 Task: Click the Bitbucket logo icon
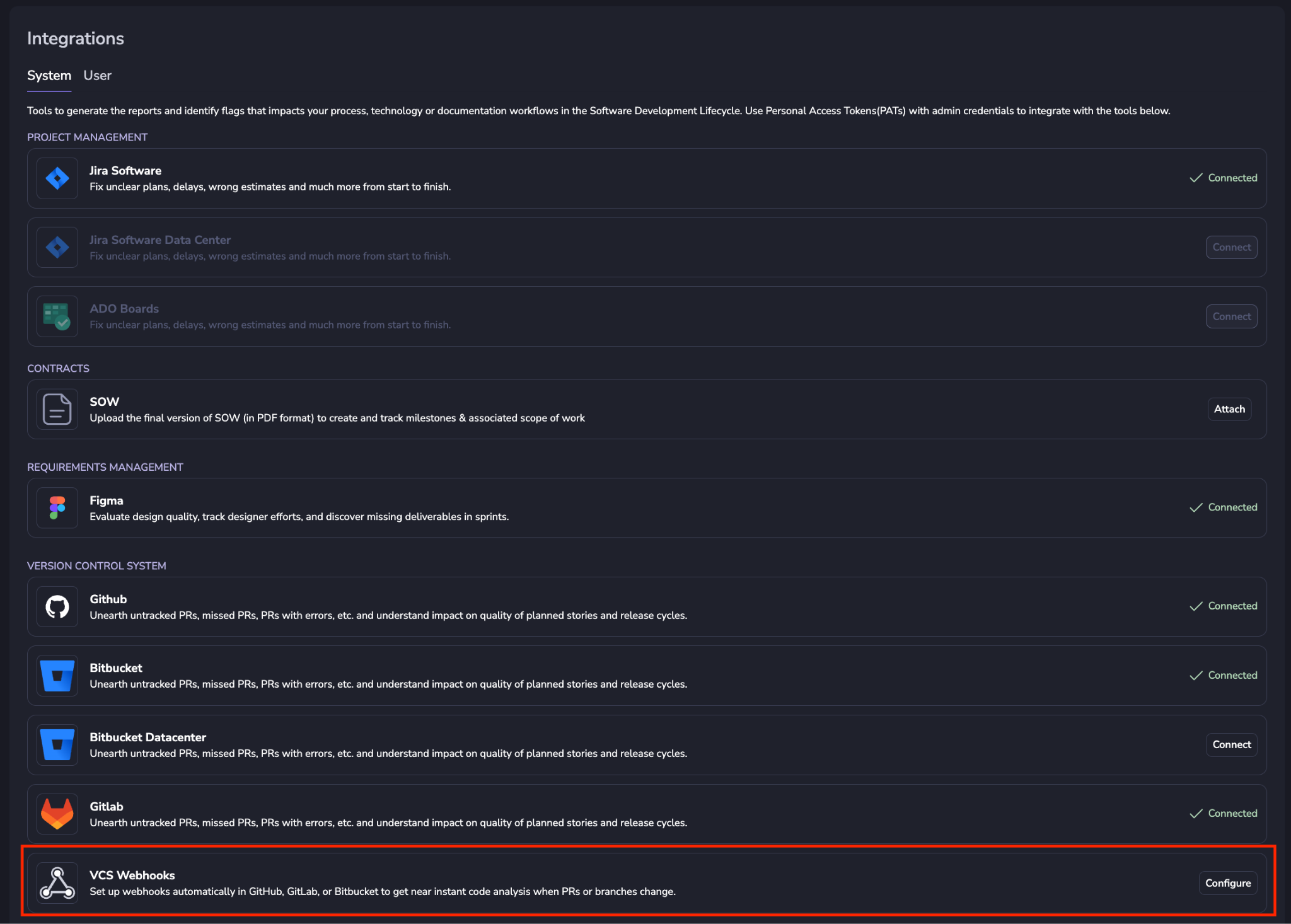point(57,676)
